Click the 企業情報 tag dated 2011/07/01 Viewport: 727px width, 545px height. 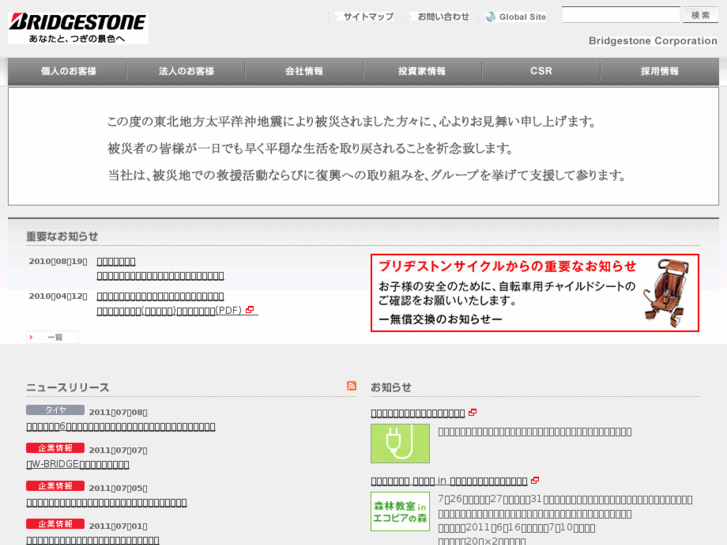pyautogui.click(x=55, y=524)
